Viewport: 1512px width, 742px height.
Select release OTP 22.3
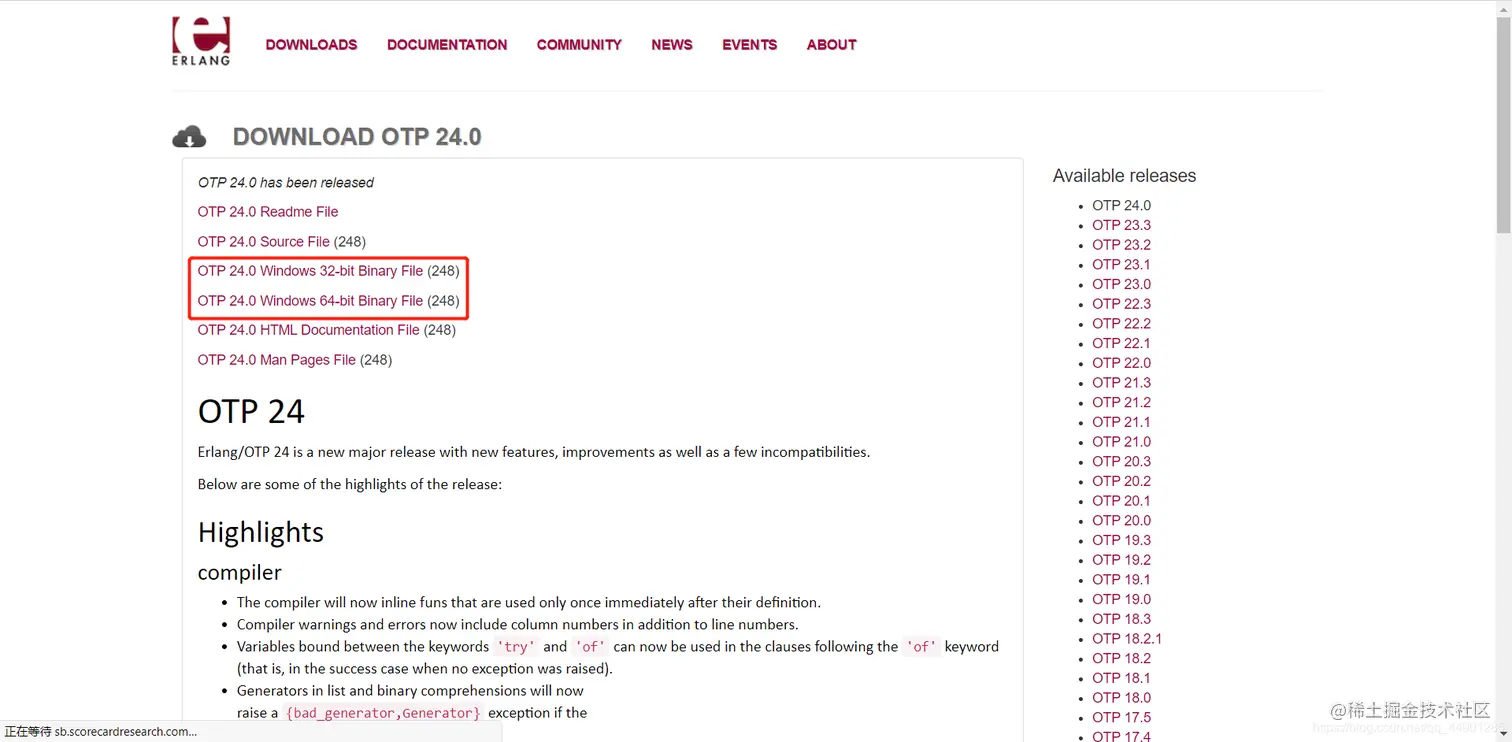(x=1121, y=304)
